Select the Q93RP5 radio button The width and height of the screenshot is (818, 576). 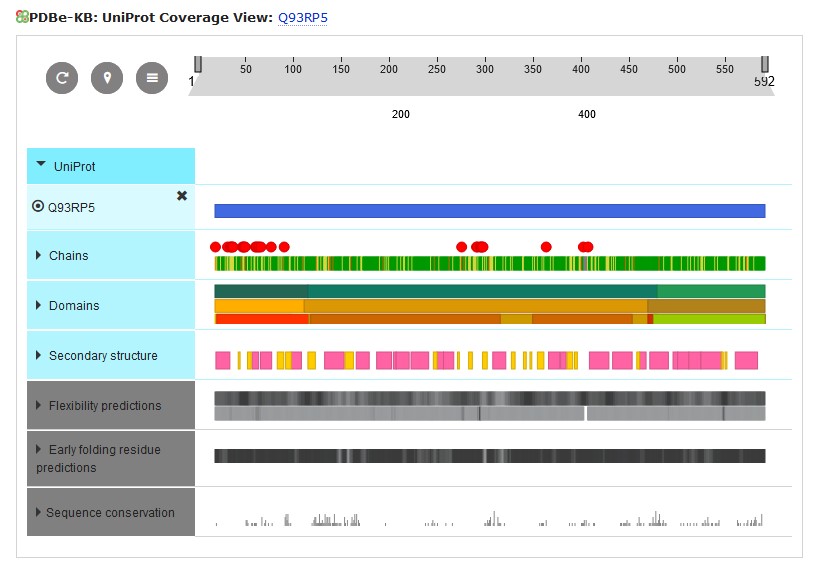click(39, 207)
